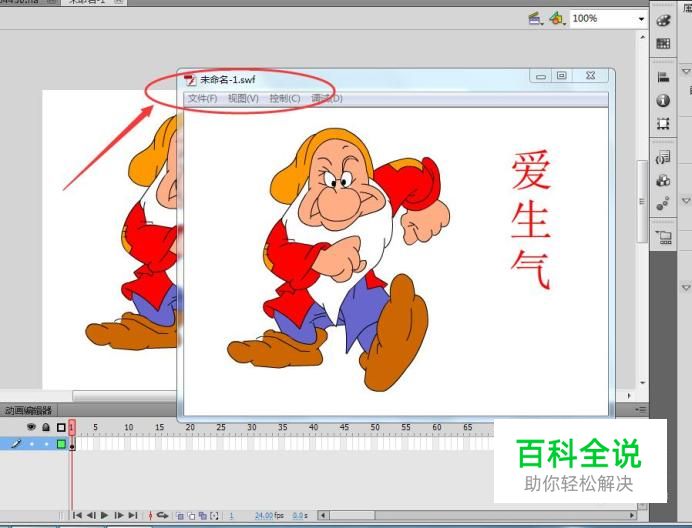The height and width of the screenshot is (528, 692).
Task: Toggle the timeline Loop button
Action: tap(162, 515)
